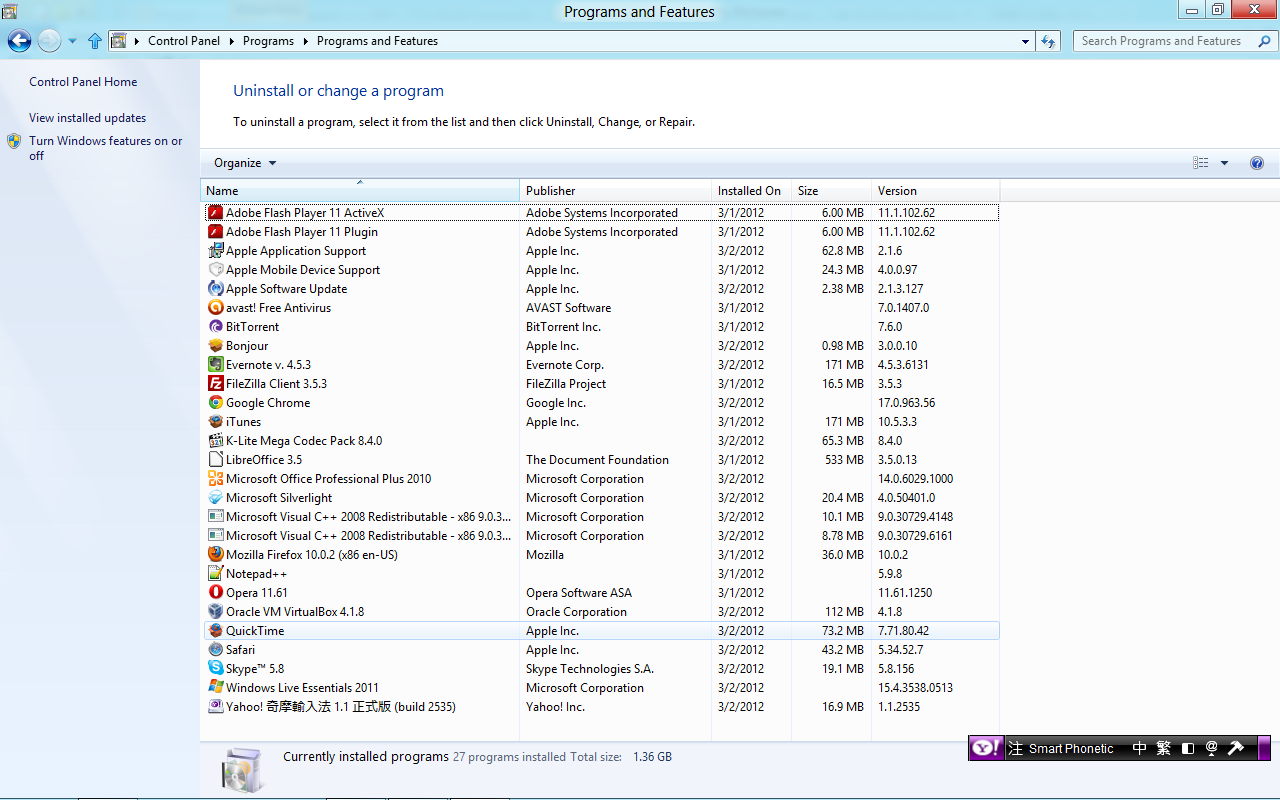Click the Programs breadcrumb in address bar
Viewport: 1280px width, 800px height.
click(x=268, y=41)
